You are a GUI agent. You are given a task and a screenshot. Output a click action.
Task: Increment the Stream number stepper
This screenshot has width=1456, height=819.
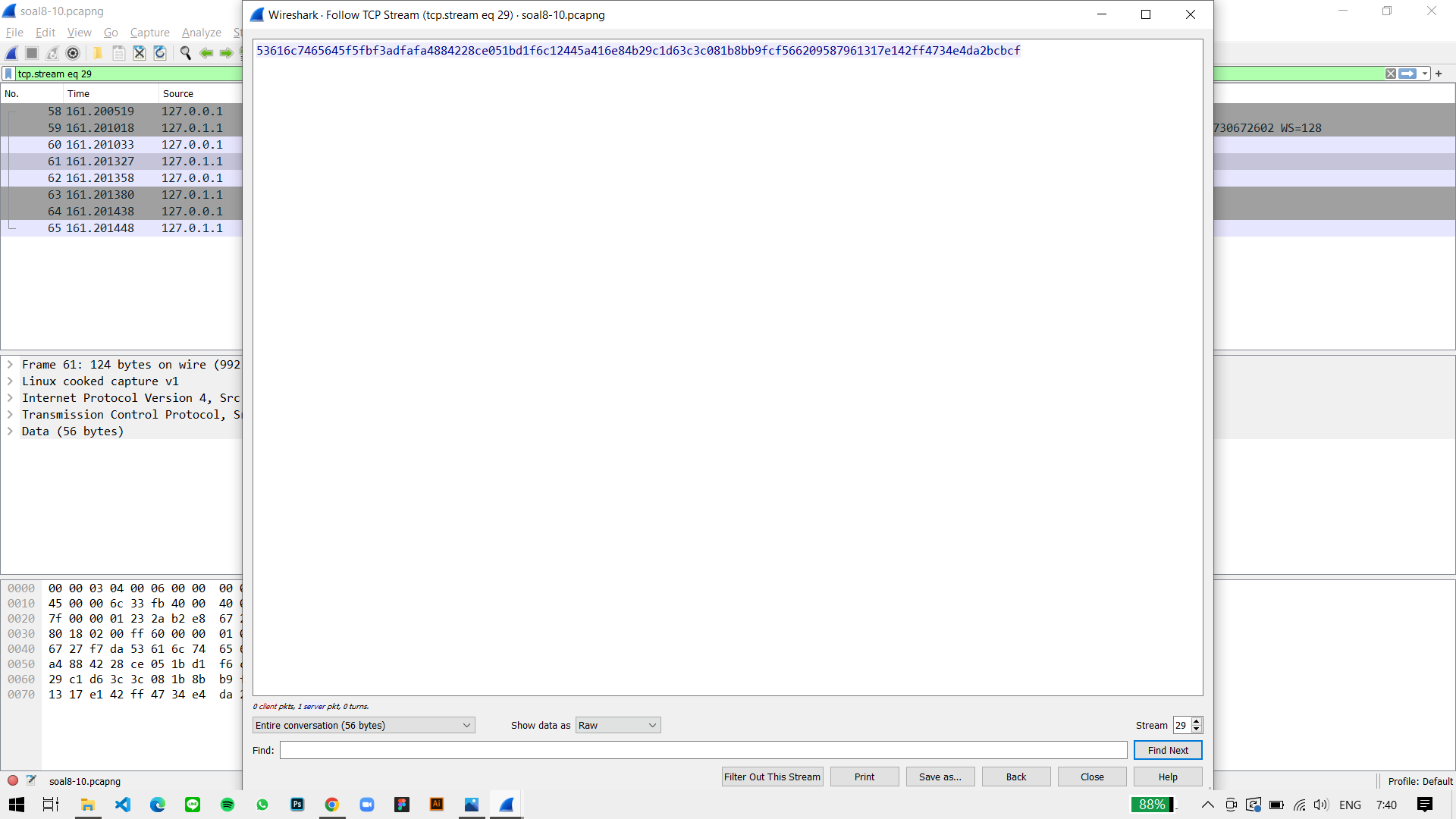pos(1197,721)
